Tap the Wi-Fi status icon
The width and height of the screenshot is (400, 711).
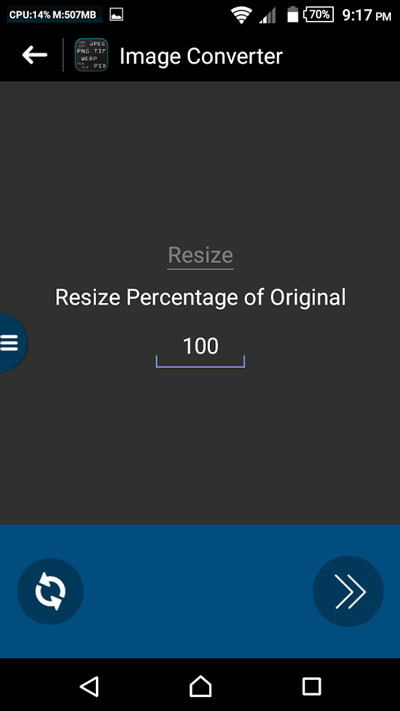[242, 15]
